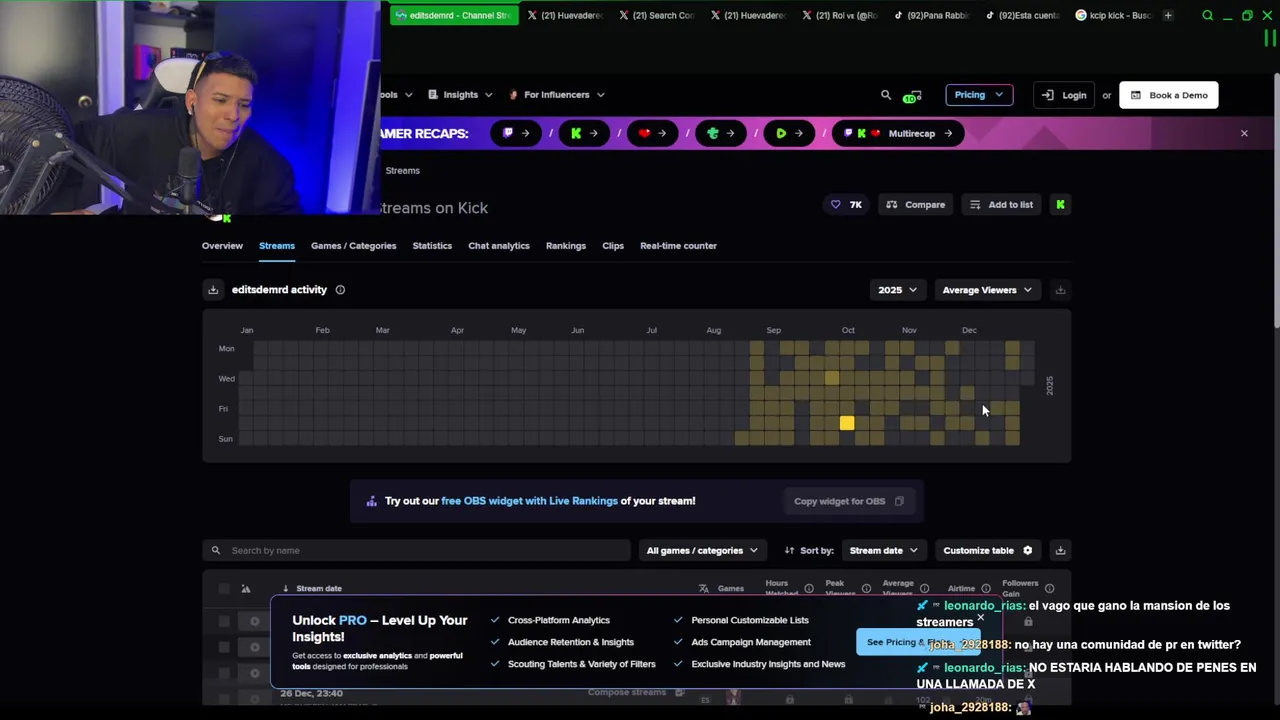This screenshot has width=1280, height=720.
Task: Expand the For Influencers menu
Action: coord(557,95)
